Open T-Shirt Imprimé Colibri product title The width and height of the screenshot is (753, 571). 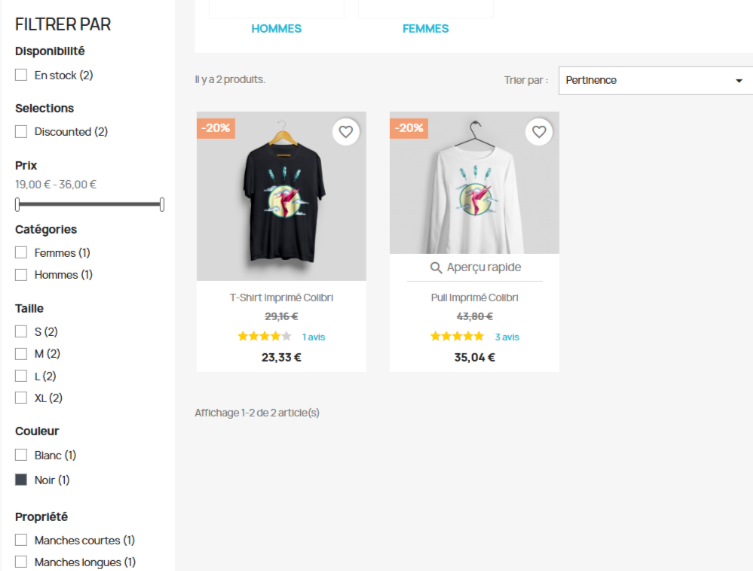click(281, 298)
